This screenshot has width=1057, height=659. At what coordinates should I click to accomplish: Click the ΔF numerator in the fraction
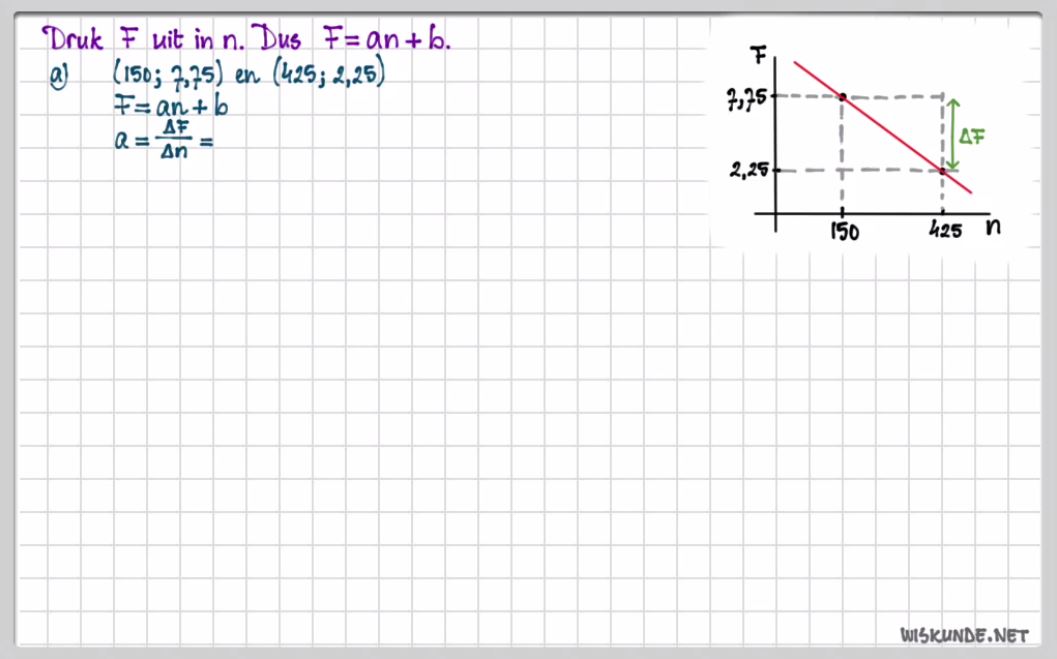(x=177, y=128)
